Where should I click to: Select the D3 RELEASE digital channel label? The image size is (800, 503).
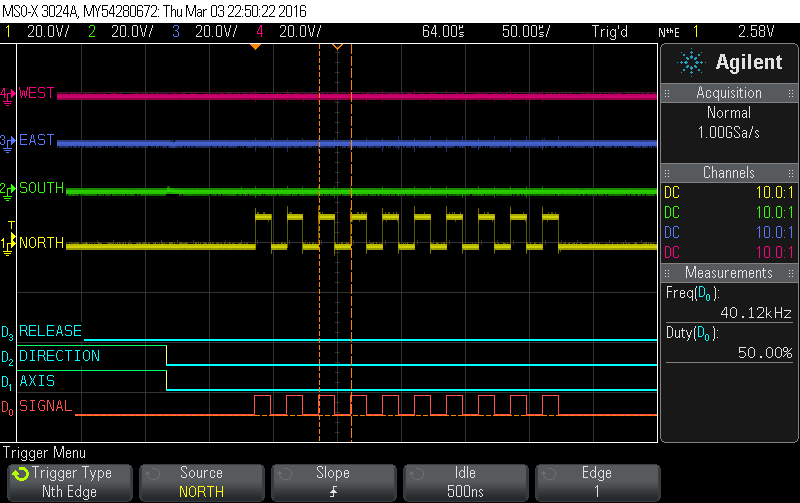tap(50, 331)
